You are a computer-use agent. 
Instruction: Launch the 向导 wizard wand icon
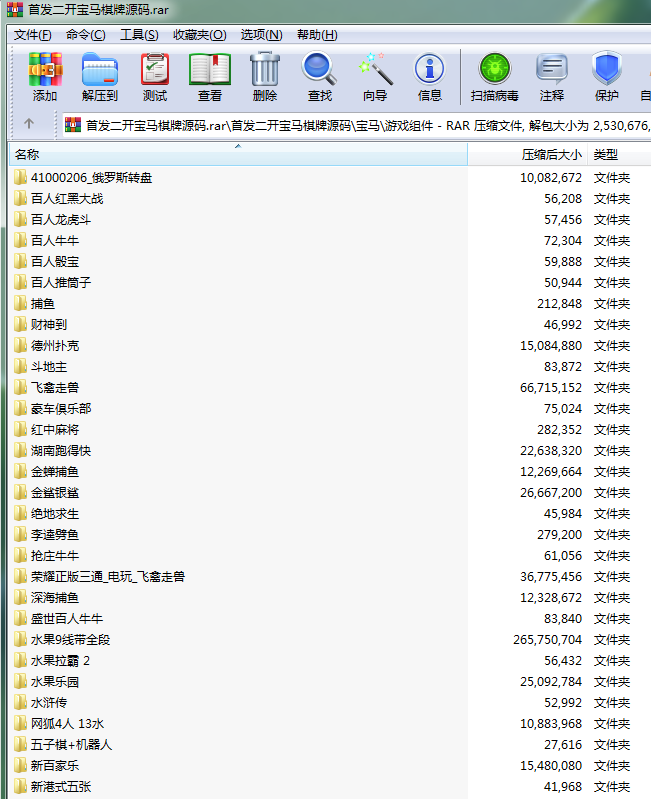[375, 76]
